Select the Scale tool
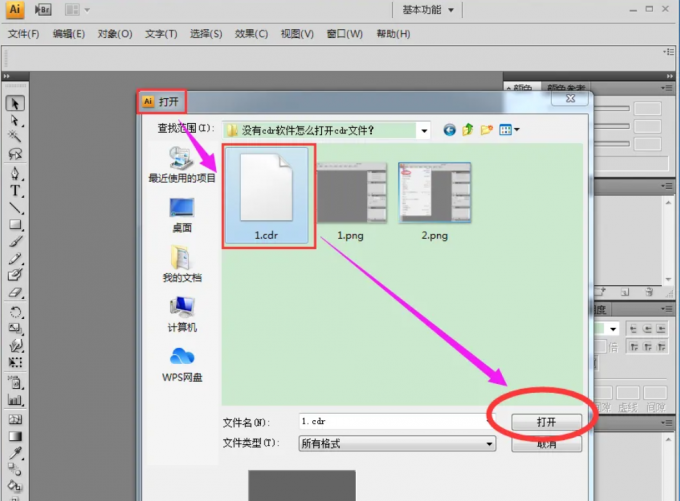Viewport: 680px width, 501px height. tap(15, 328)
